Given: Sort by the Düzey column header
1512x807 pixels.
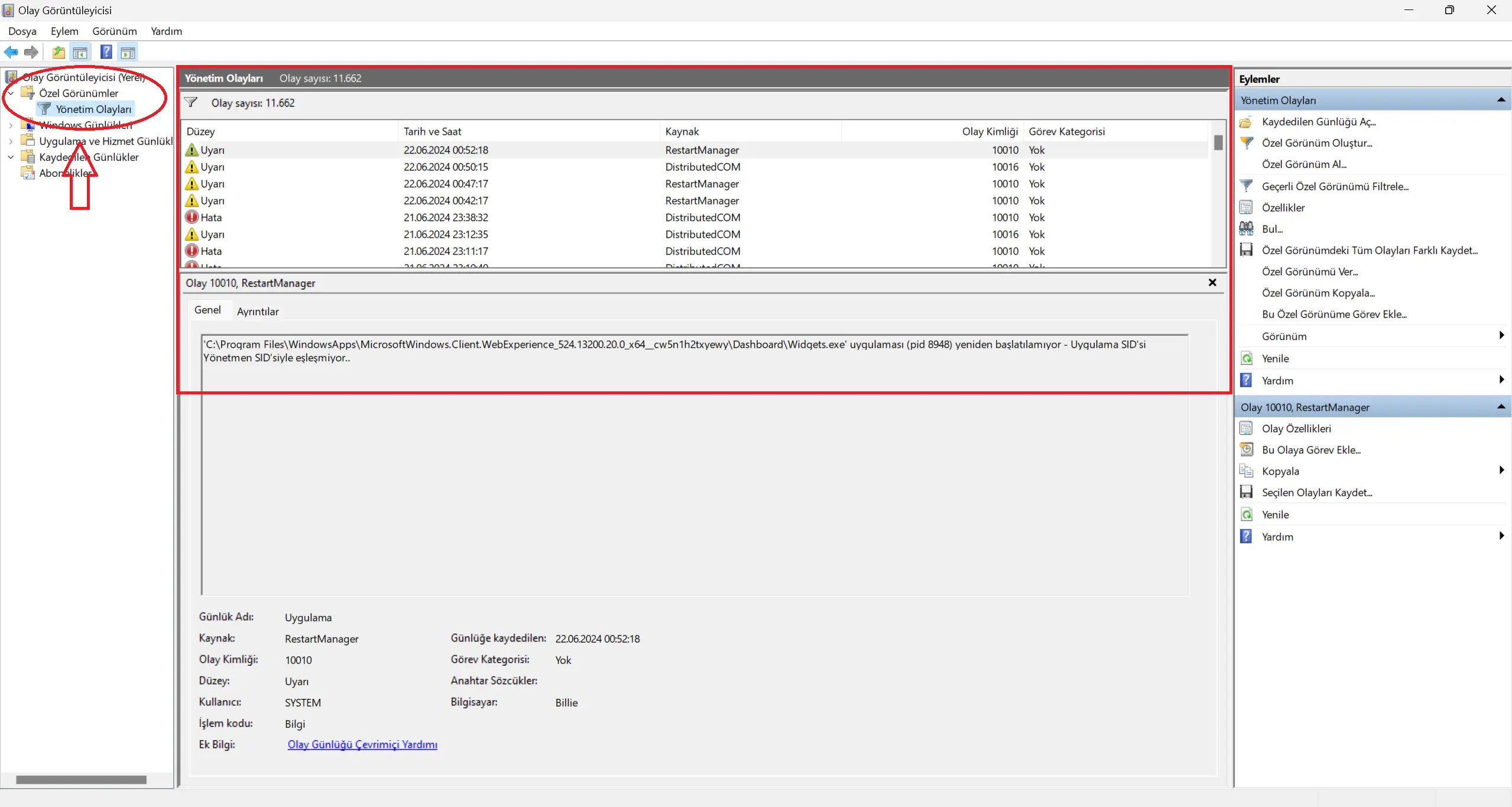Looking at the screenshot, I should click(290, 131).
